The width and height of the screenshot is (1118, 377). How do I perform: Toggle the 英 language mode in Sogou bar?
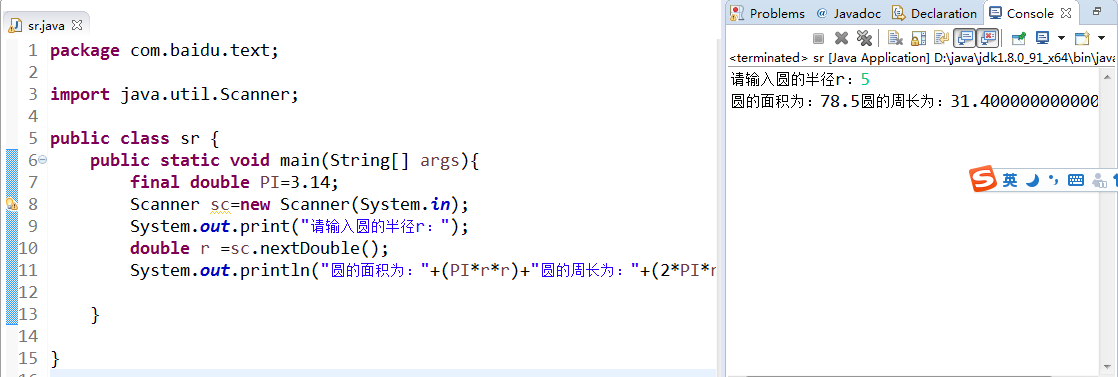point(1010,180)
